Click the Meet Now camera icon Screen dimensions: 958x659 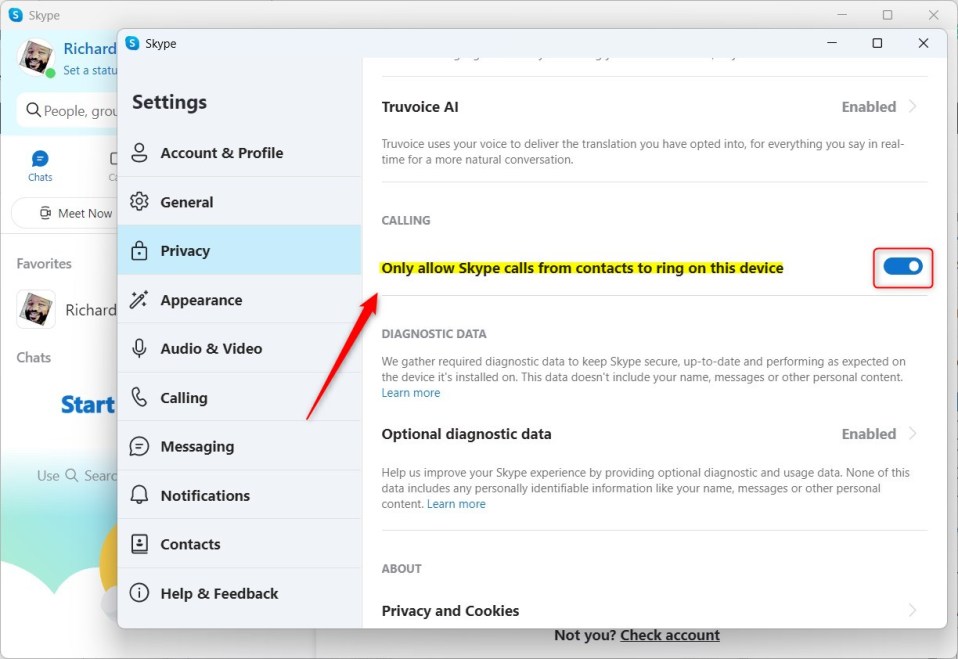[45, 213]
